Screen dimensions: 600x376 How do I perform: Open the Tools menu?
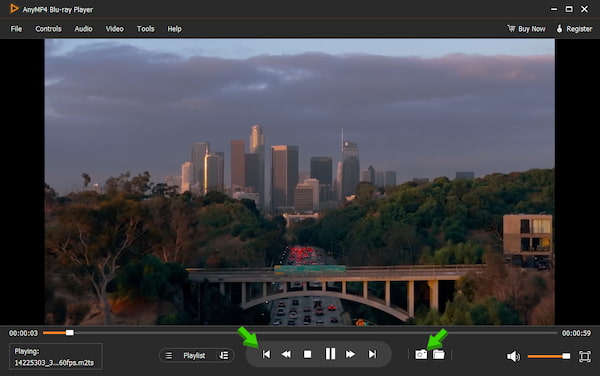(145, 29)
